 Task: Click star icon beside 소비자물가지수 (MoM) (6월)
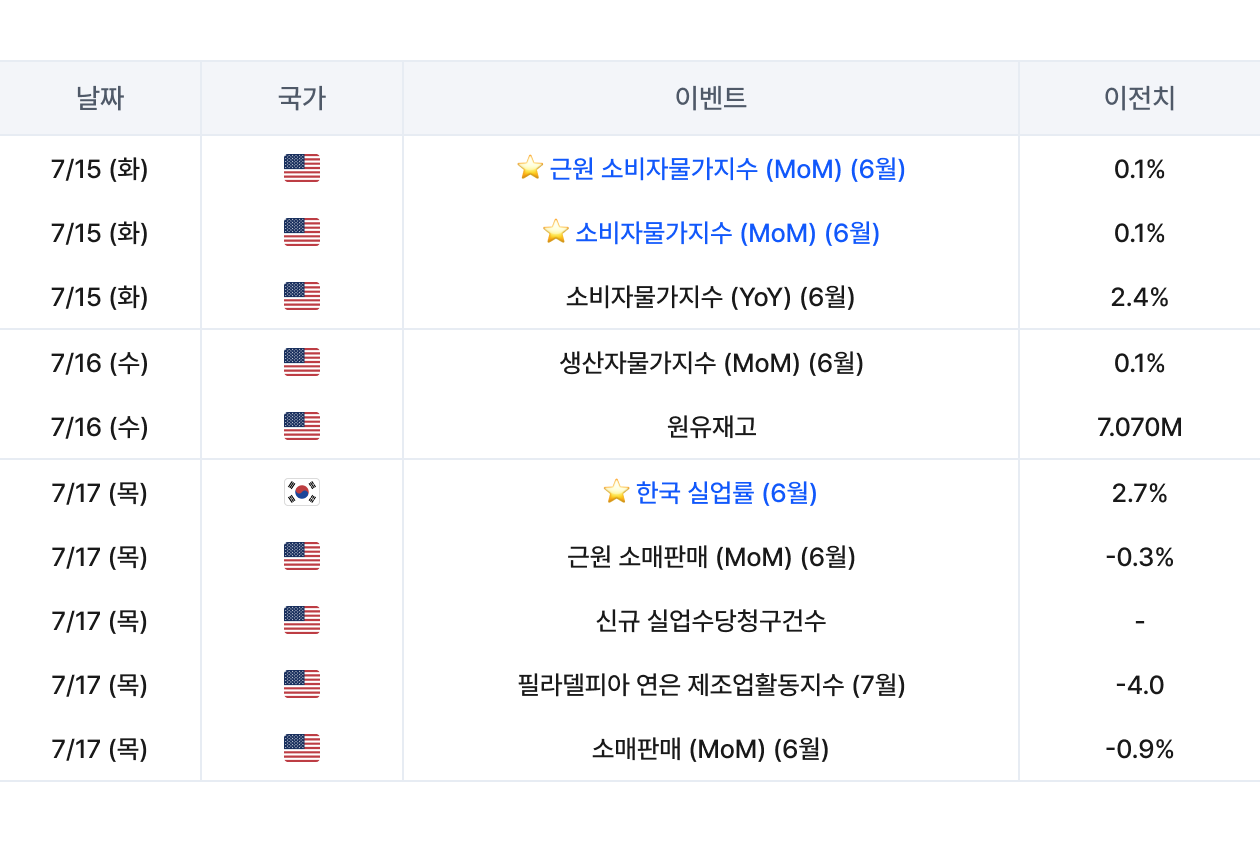point(556,232)
